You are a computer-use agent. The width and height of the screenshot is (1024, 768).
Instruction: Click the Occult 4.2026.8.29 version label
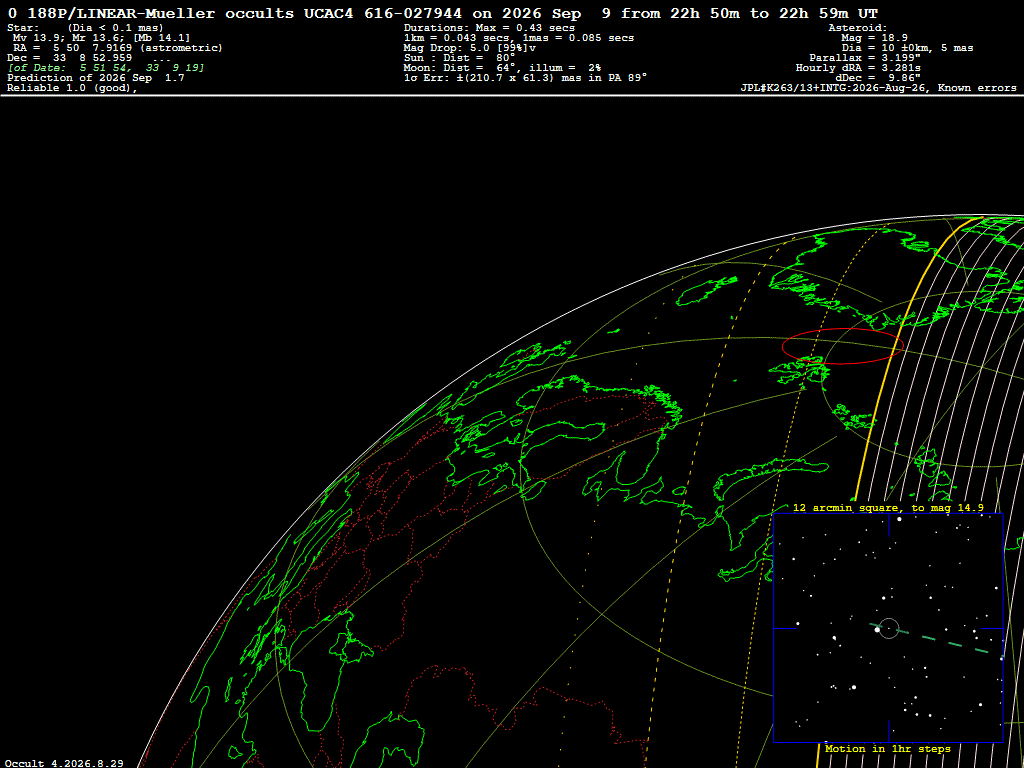64,763
